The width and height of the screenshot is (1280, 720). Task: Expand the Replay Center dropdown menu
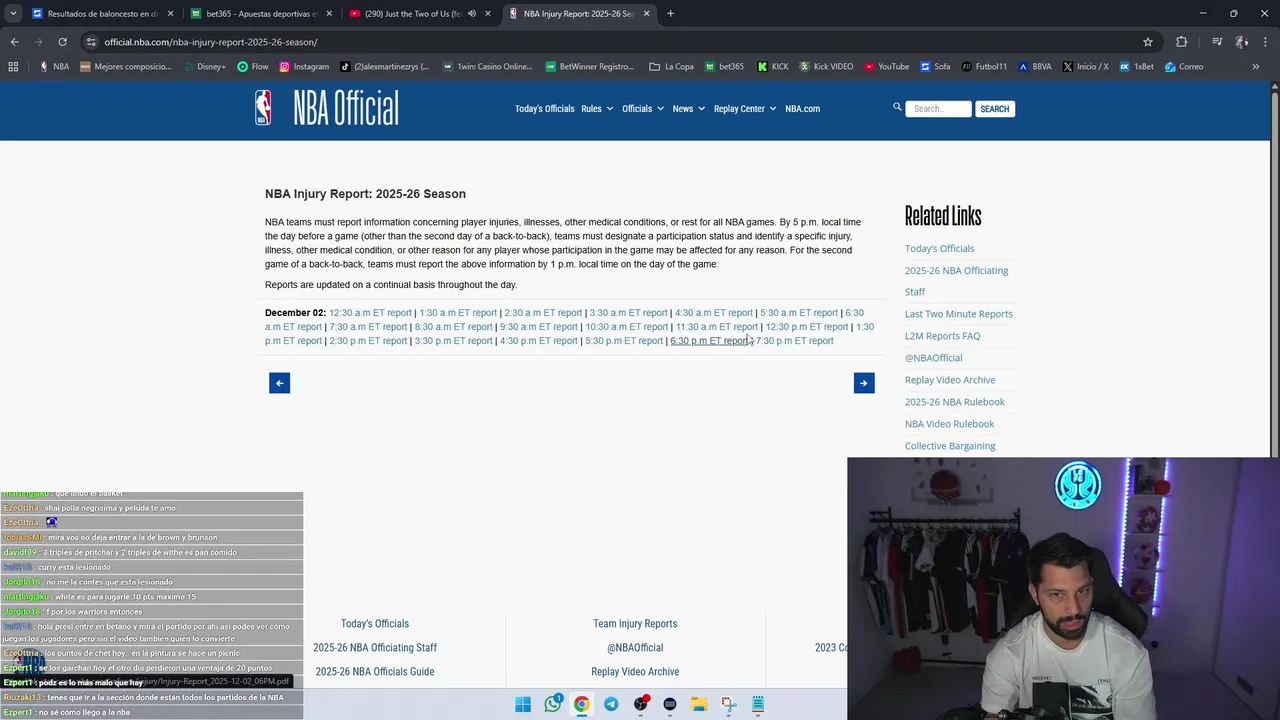(745, 109)
